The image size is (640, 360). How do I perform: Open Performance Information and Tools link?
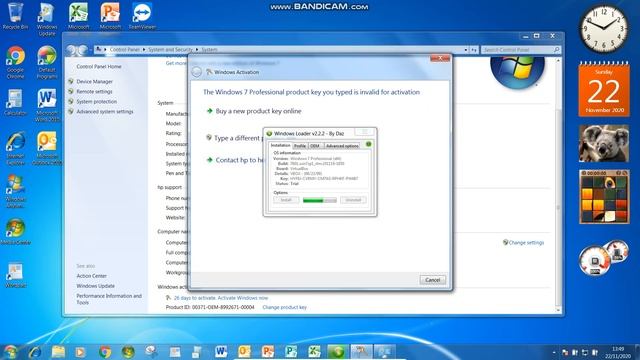click(109, 299)
